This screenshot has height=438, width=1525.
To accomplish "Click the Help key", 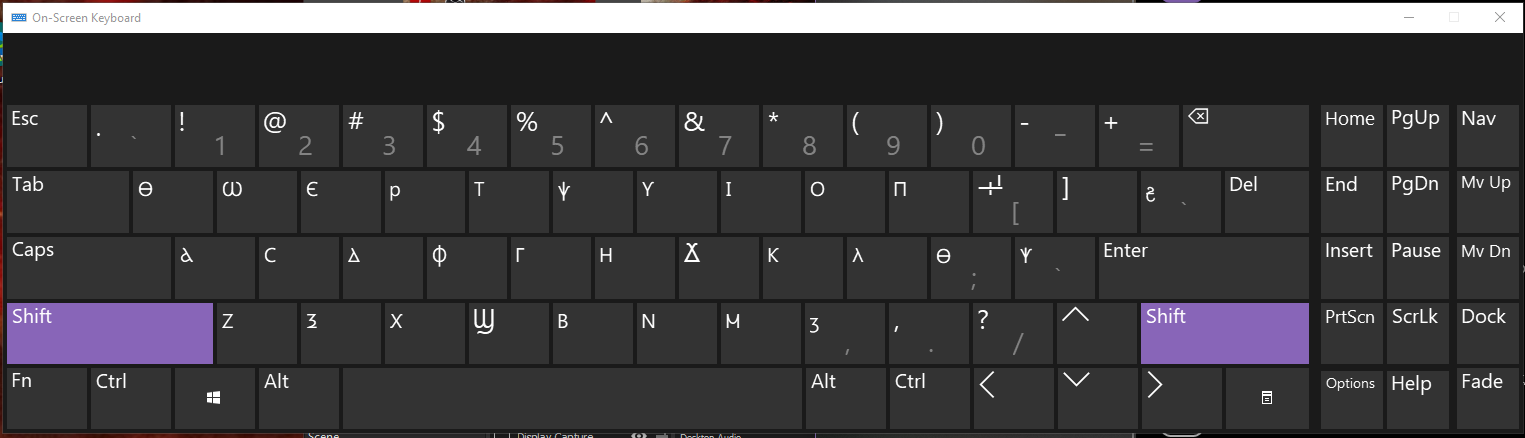I will point(1418,398).
